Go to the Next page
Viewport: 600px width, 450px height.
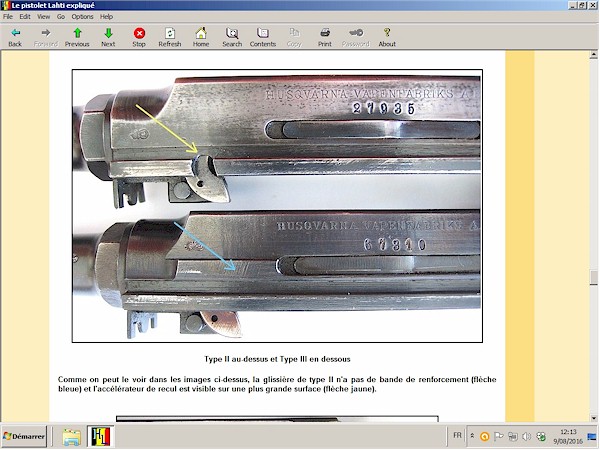click(108, 38)
